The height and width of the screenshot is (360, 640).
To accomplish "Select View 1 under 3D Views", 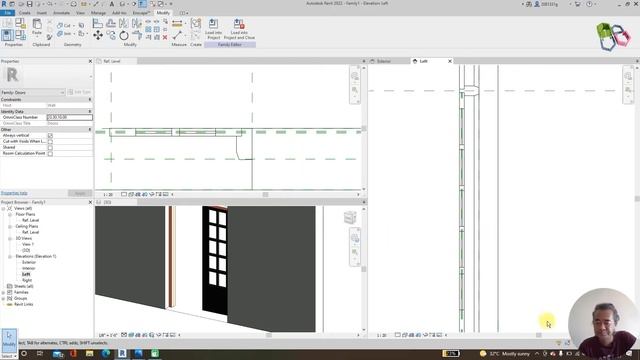I will (28, 244).
